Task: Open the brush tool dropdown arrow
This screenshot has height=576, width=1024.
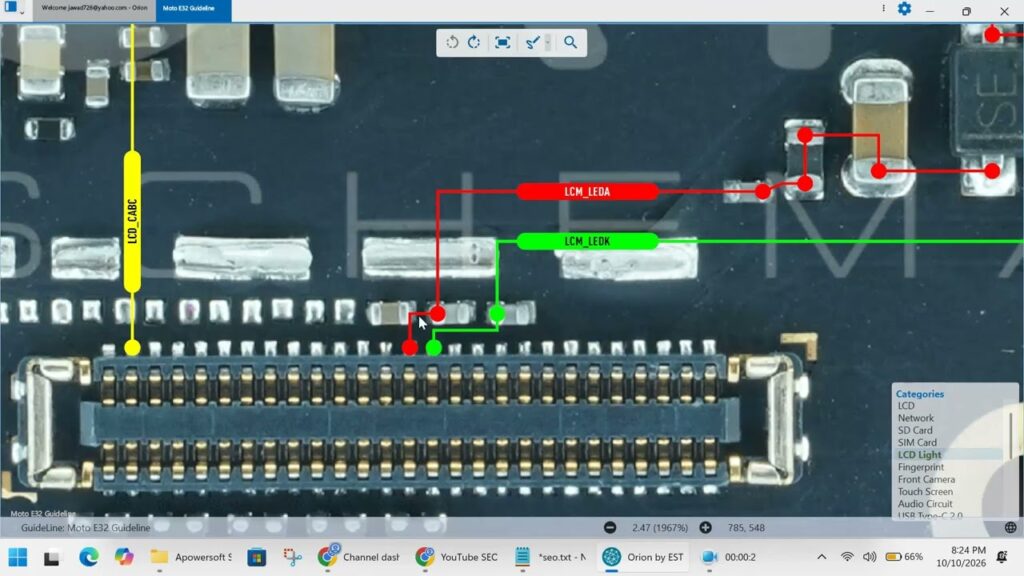Action: [547, 42]
